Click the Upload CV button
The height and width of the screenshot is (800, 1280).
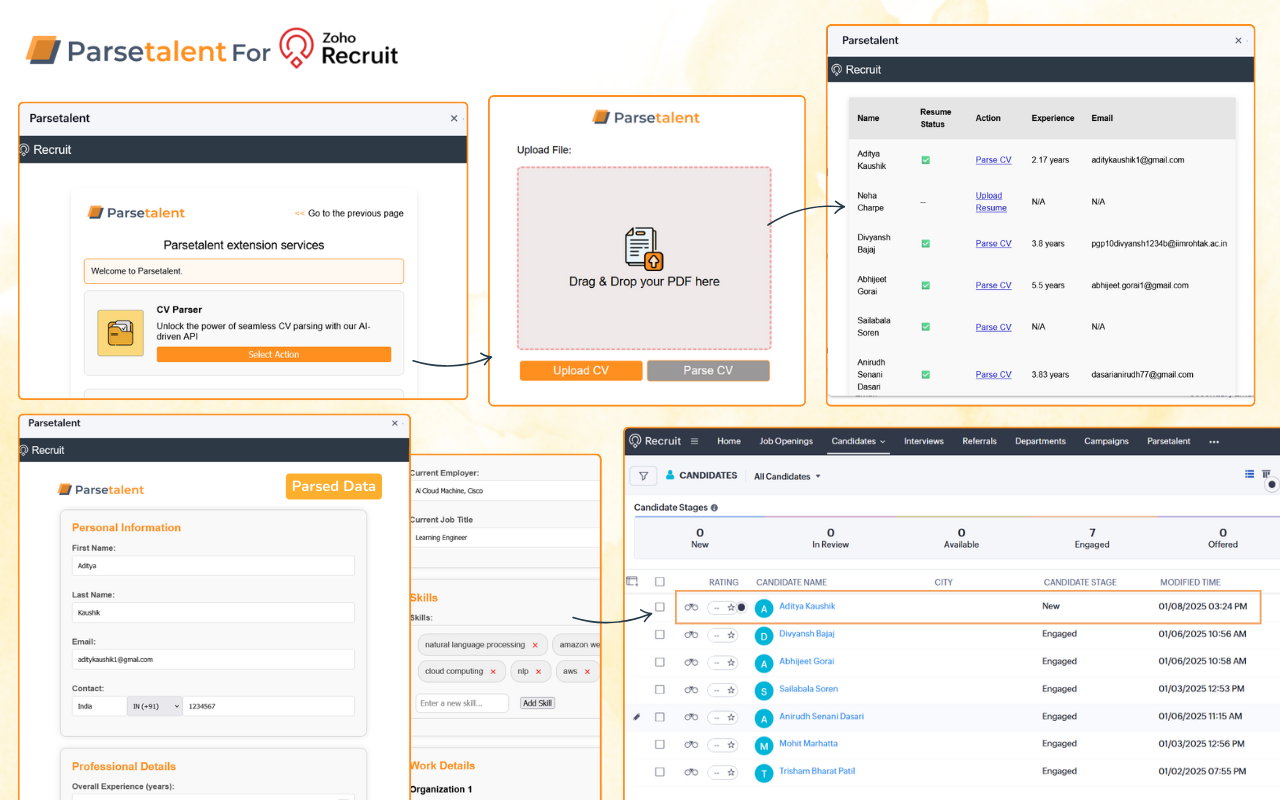pos(581,371)
